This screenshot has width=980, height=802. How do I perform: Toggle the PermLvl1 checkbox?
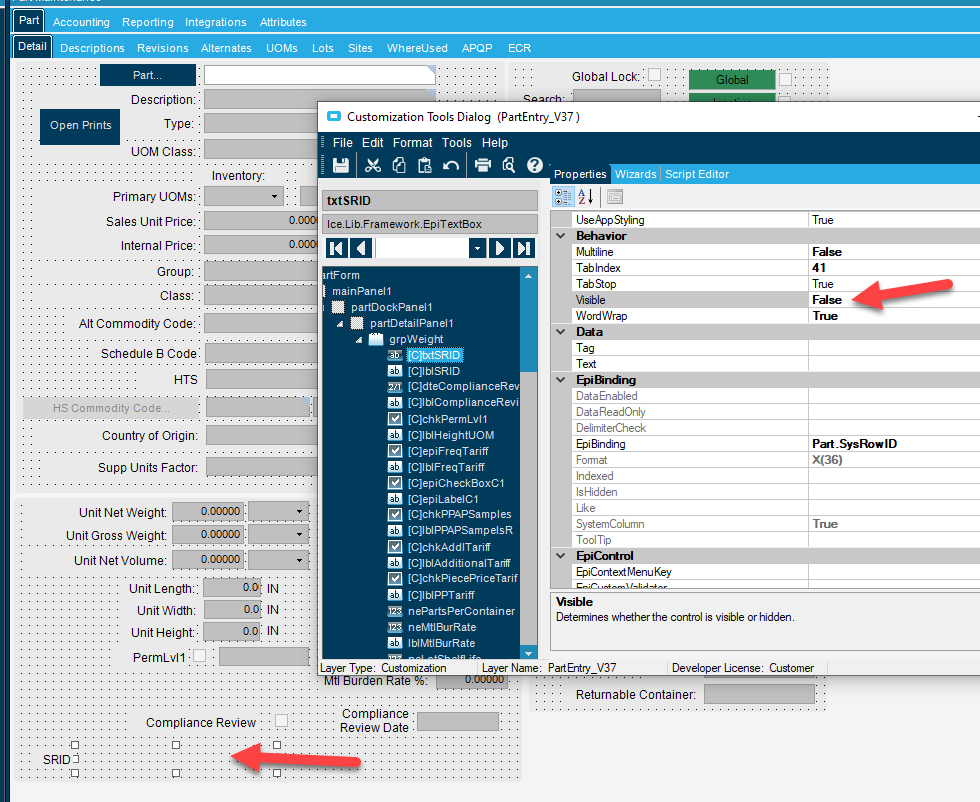[x=199, y=656]
